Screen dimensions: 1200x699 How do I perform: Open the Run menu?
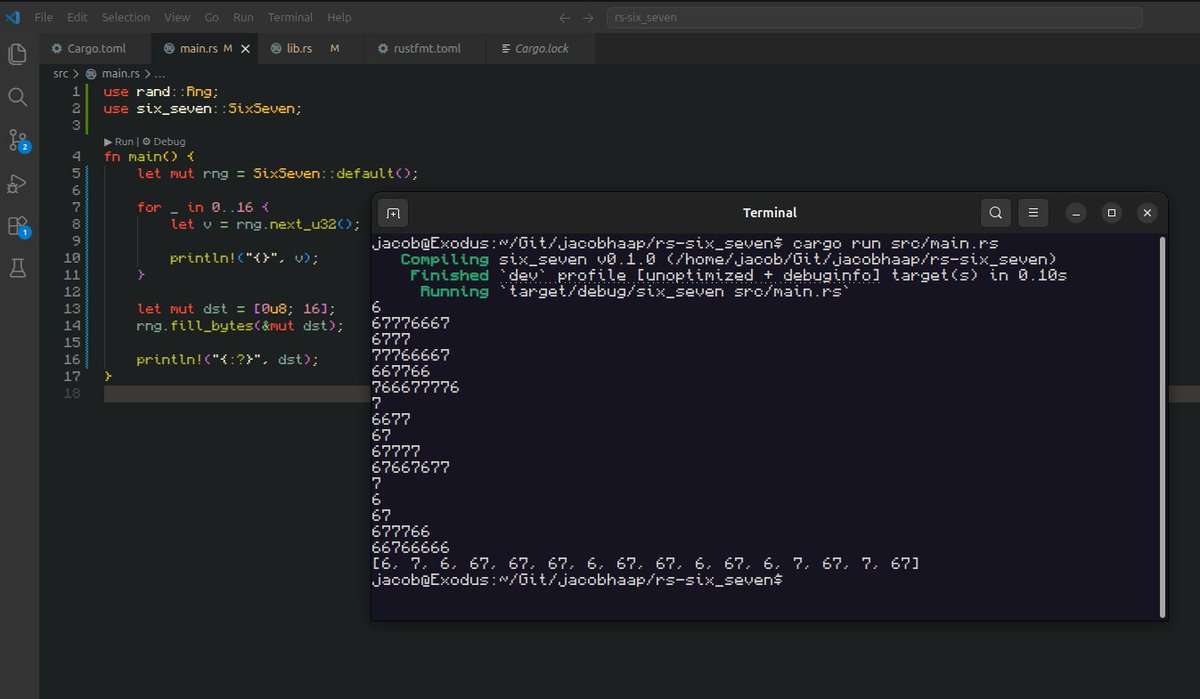pos(243,17)
